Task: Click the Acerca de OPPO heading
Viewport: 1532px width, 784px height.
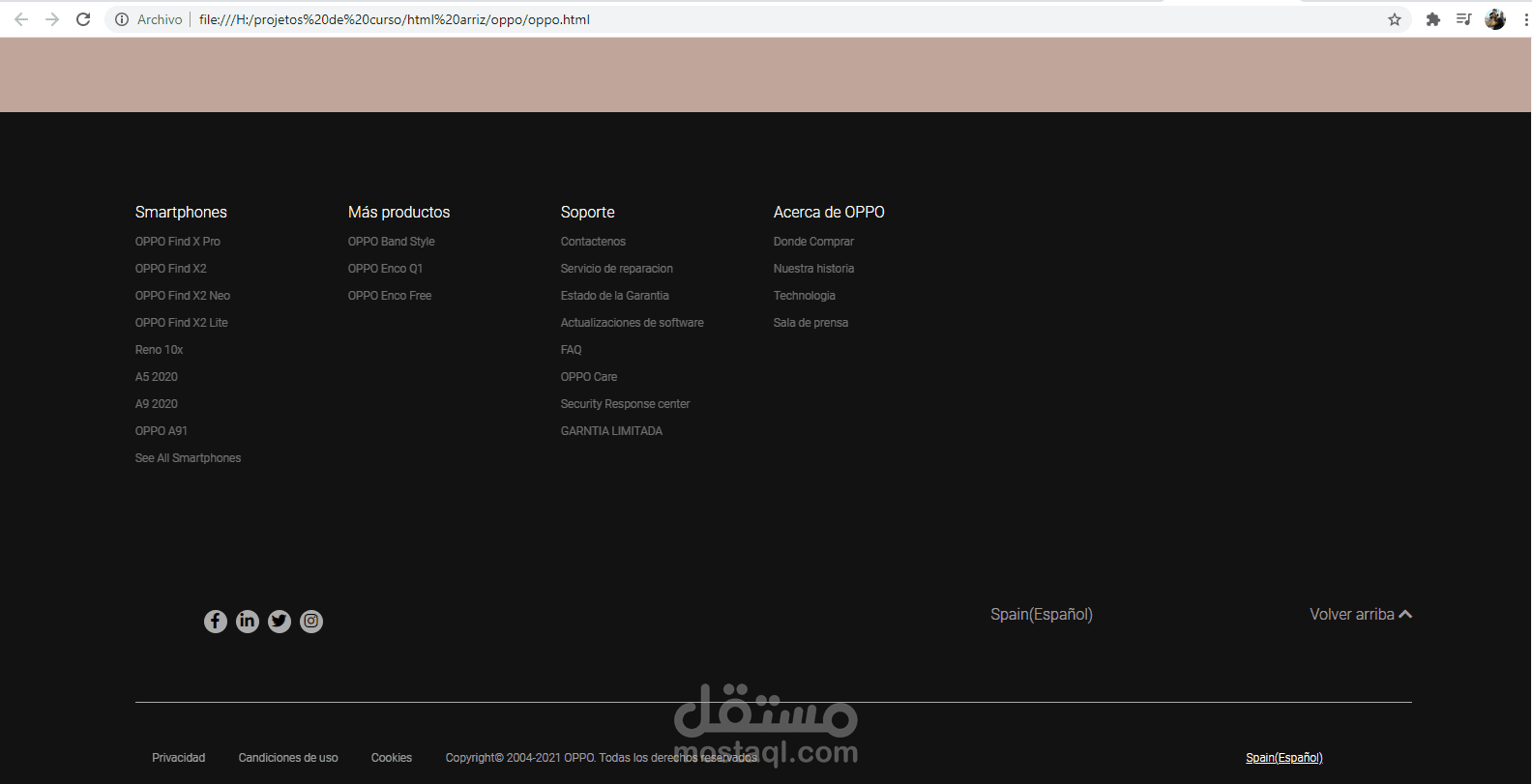Action: pos(830,213)
